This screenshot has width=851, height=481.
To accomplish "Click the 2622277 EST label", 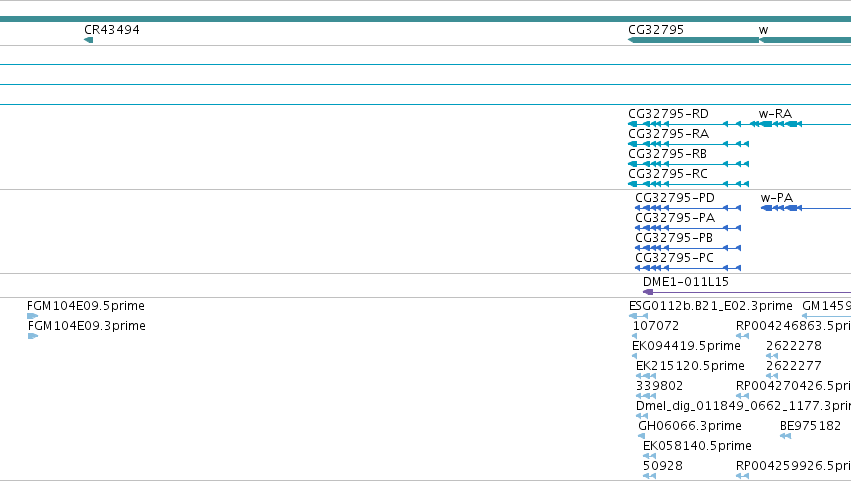I will [793, 366].
